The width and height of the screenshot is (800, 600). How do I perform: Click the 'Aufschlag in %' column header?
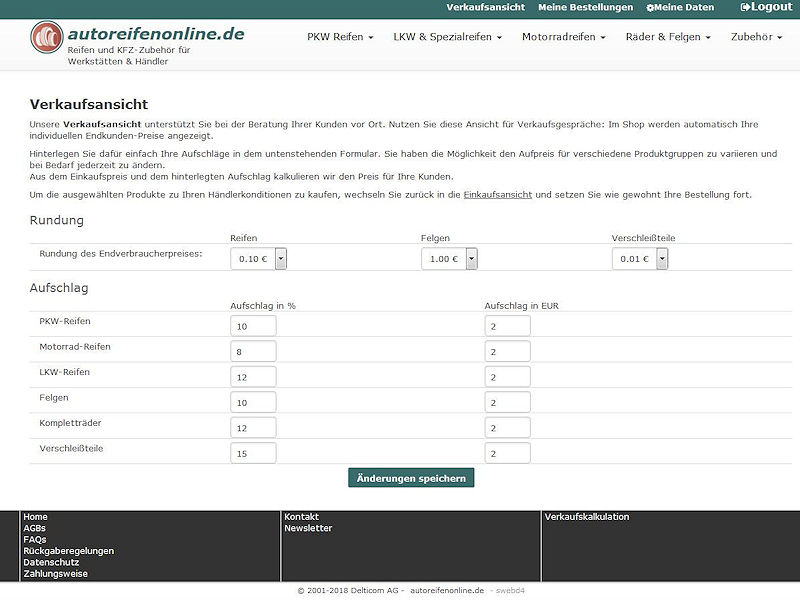263,306
